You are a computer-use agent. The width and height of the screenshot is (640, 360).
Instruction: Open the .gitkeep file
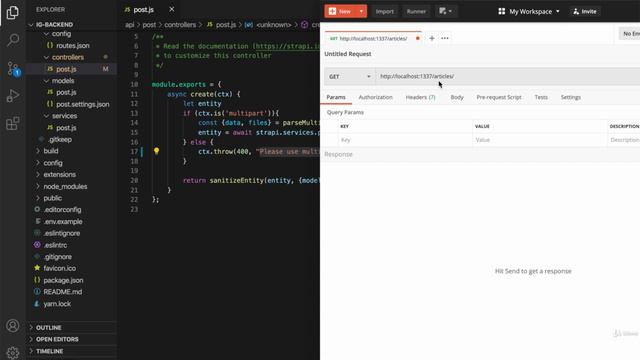[60, 139]
